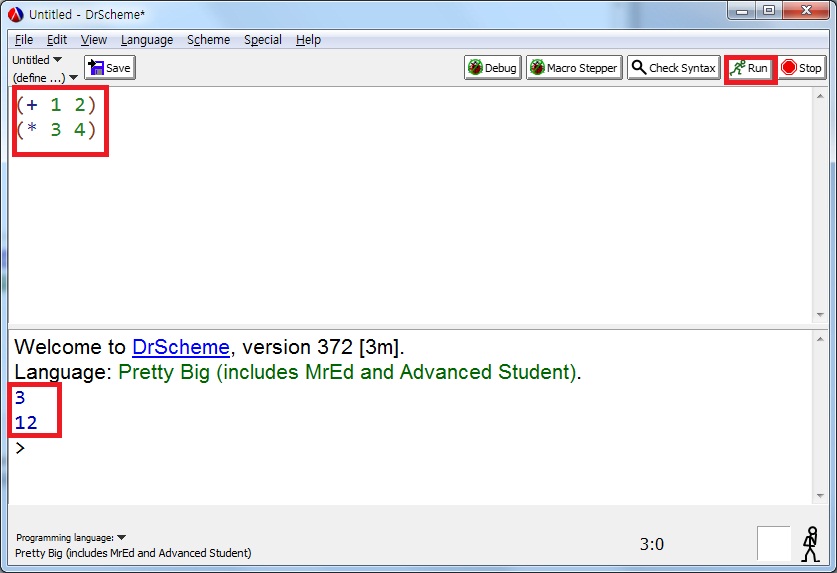Open the Language menu
Screen dimensions: 837x573
coord(146,40)
